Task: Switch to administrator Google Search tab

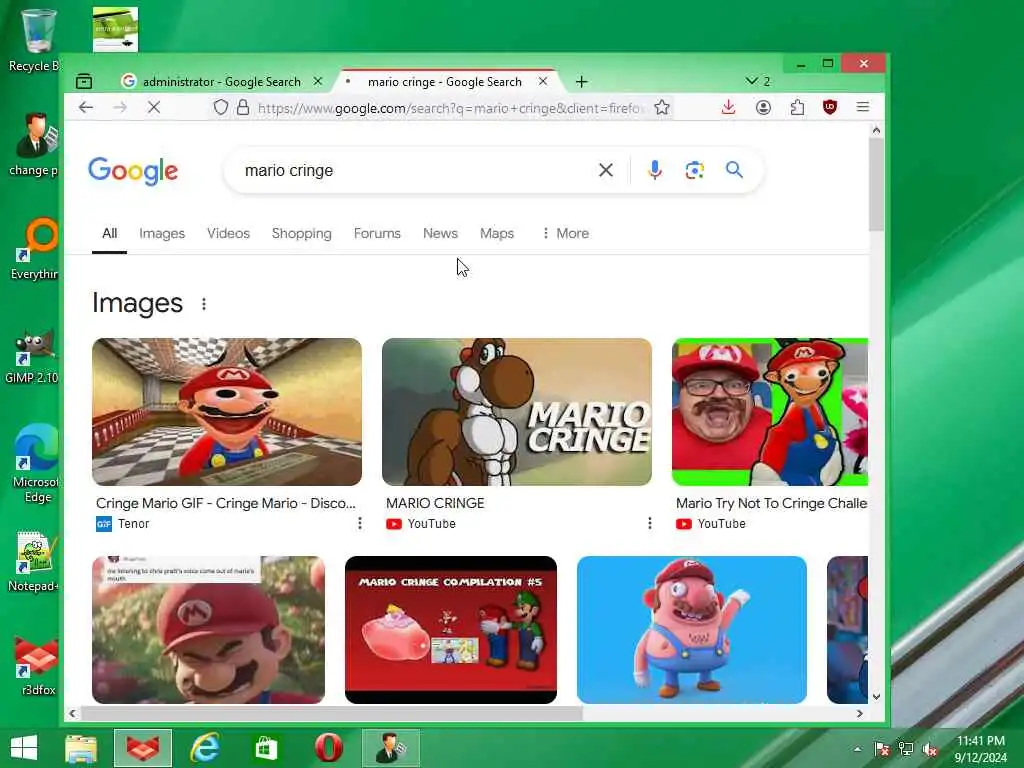Action: coord(222,82)
